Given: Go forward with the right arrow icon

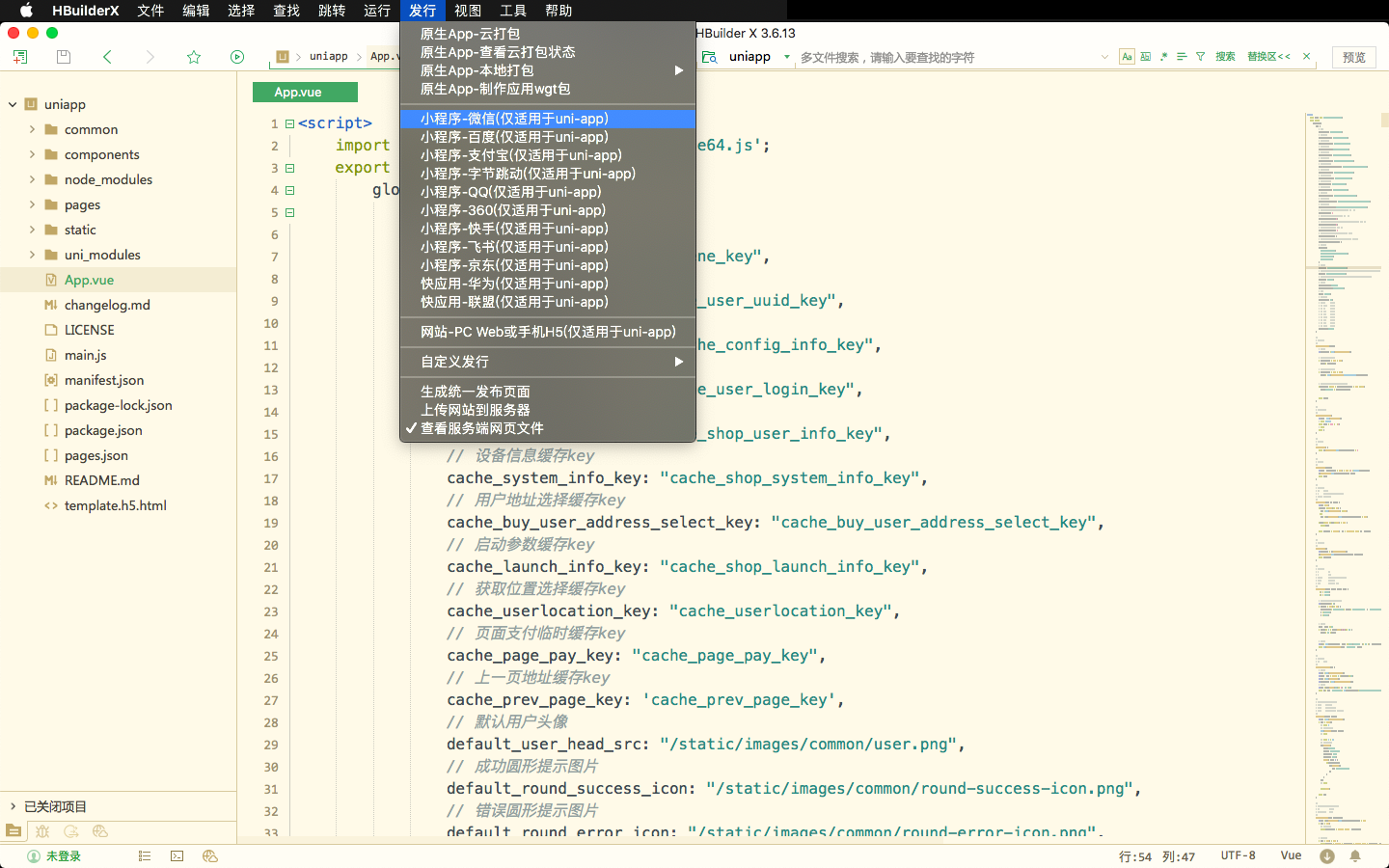Looking at the screenshot, I should click(x=150, y=57).
